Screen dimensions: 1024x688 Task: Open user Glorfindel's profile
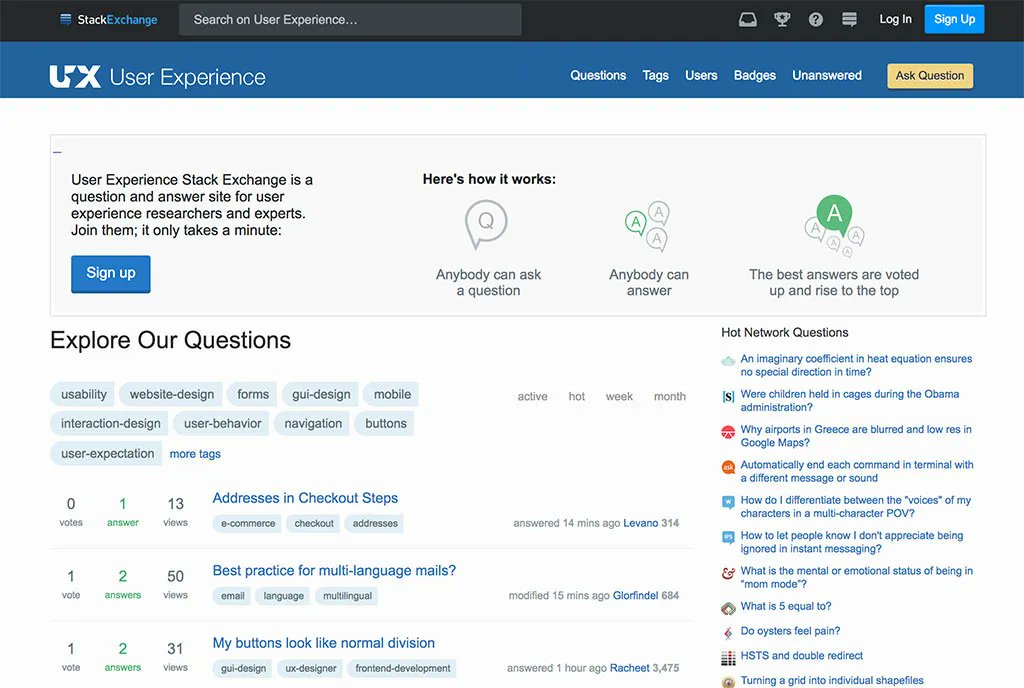(635, 595)
